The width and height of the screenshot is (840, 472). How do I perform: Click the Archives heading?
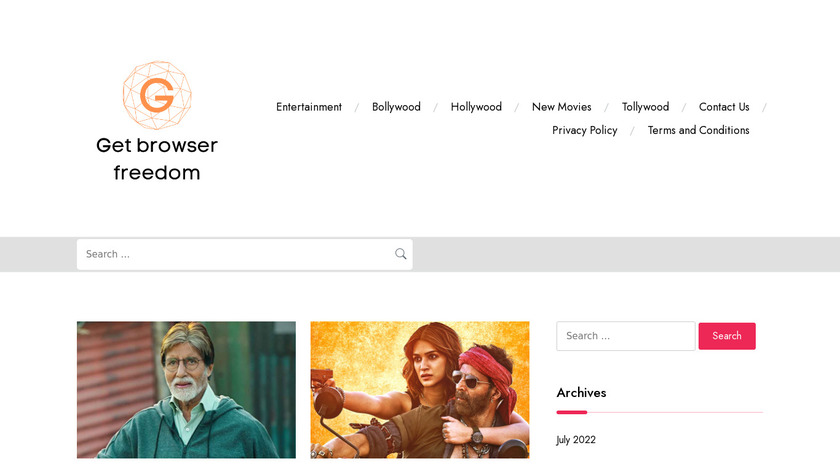tap(581, 393)
